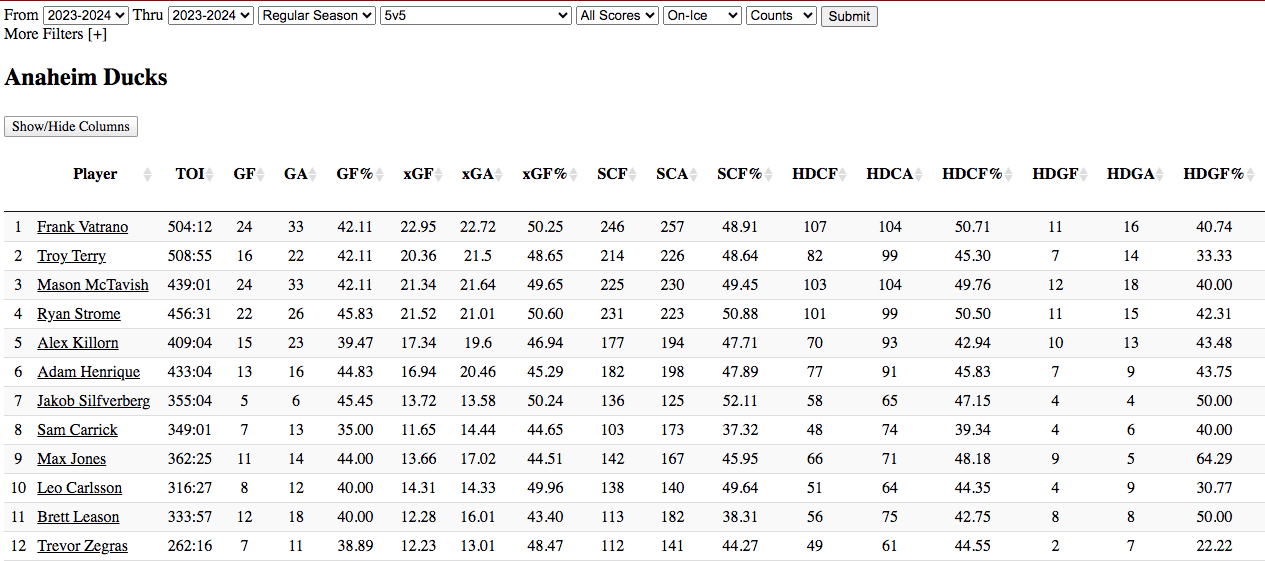This screenshot has width=1265, height=561.
Task: Expand the More Filters [+] section
Action: tap(55, 34)
